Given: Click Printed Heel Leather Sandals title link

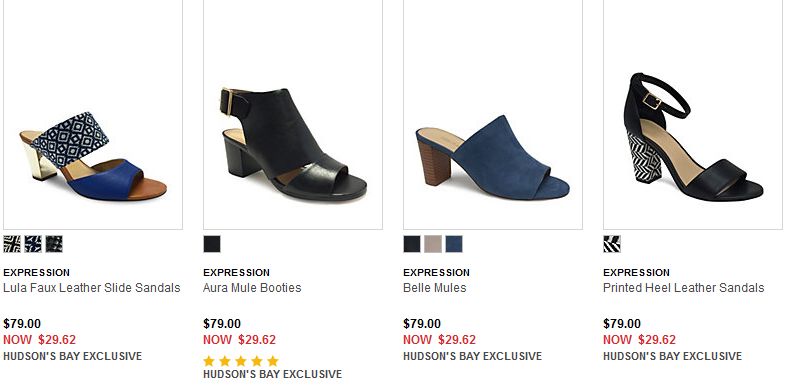Looking at the screenshot, I should (684, 288).
